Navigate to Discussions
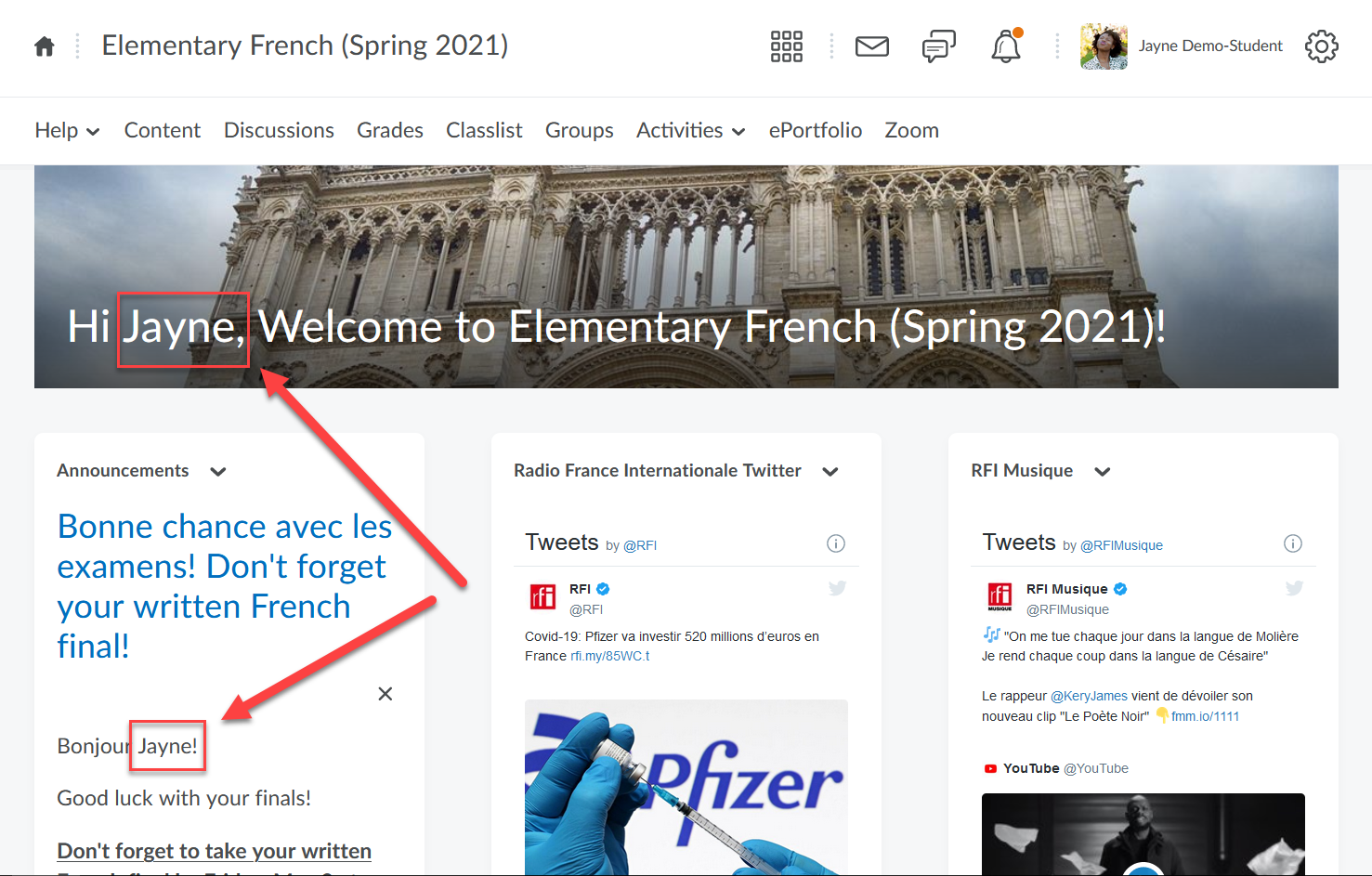The height and width of the screenshot is (876, 1372). click(x=279, y=131)
